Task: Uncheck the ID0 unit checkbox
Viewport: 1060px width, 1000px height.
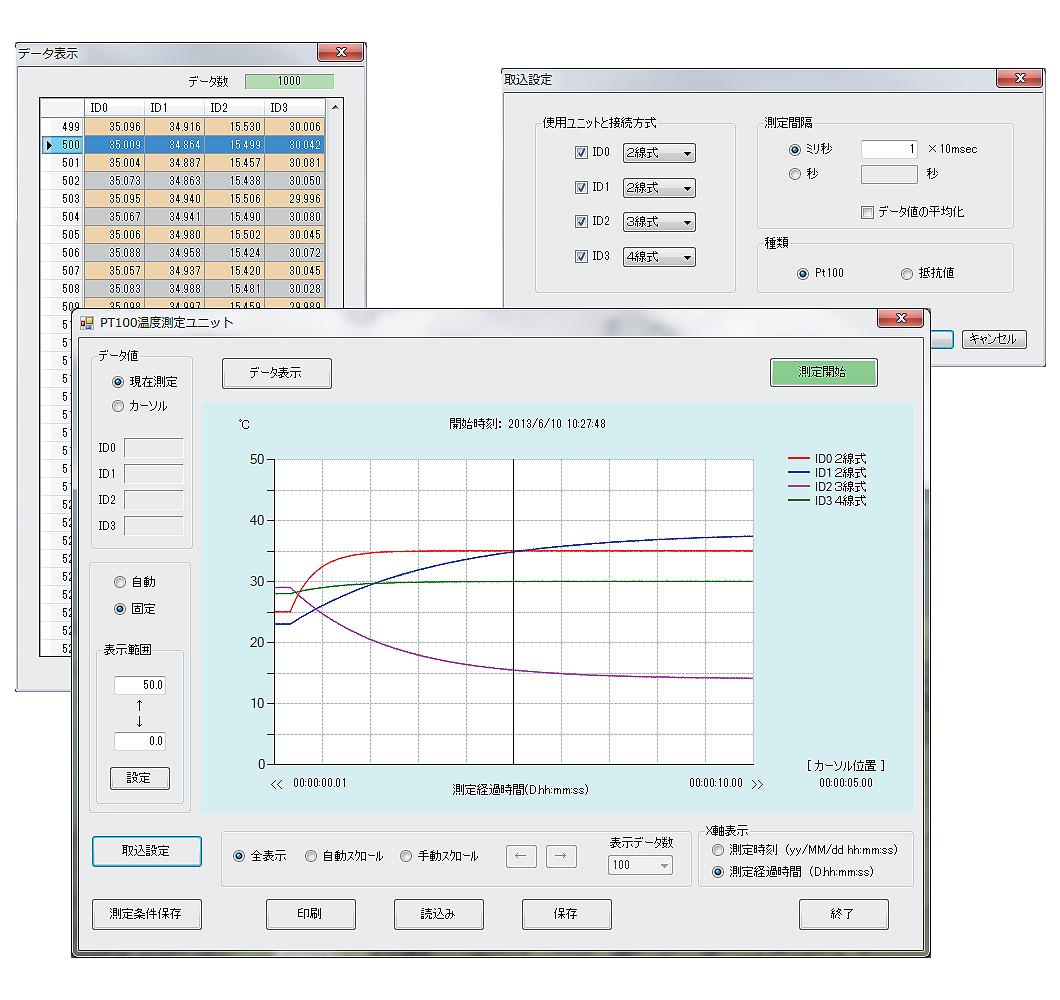Action: coord(581,153)
